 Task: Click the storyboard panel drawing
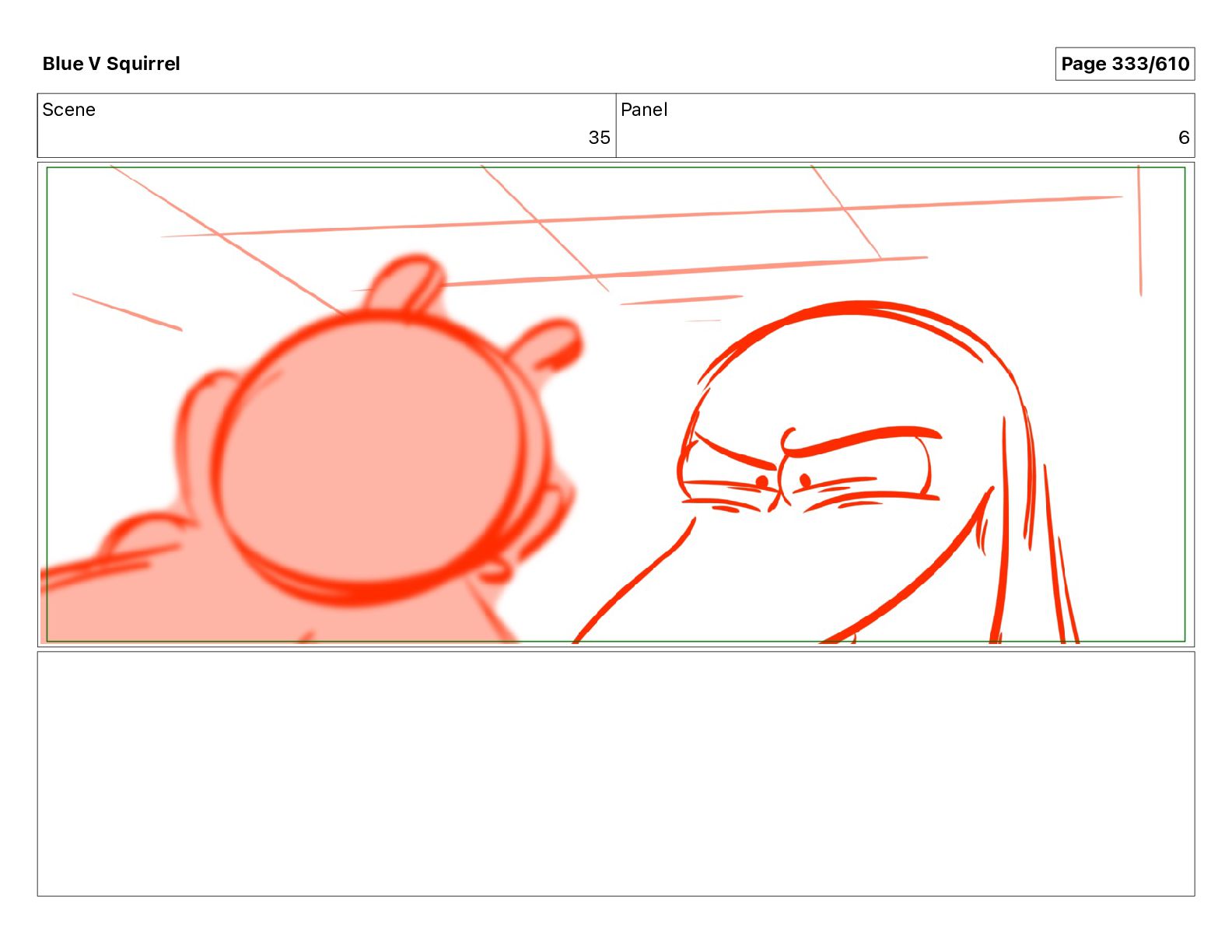point(616,404)
